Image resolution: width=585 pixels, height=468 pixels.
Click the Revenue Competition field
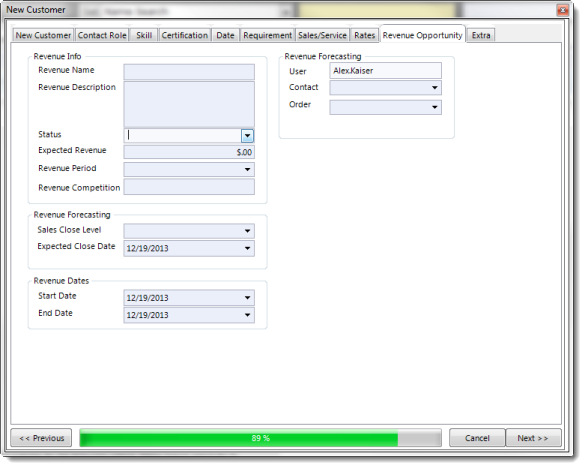[189, 187]
